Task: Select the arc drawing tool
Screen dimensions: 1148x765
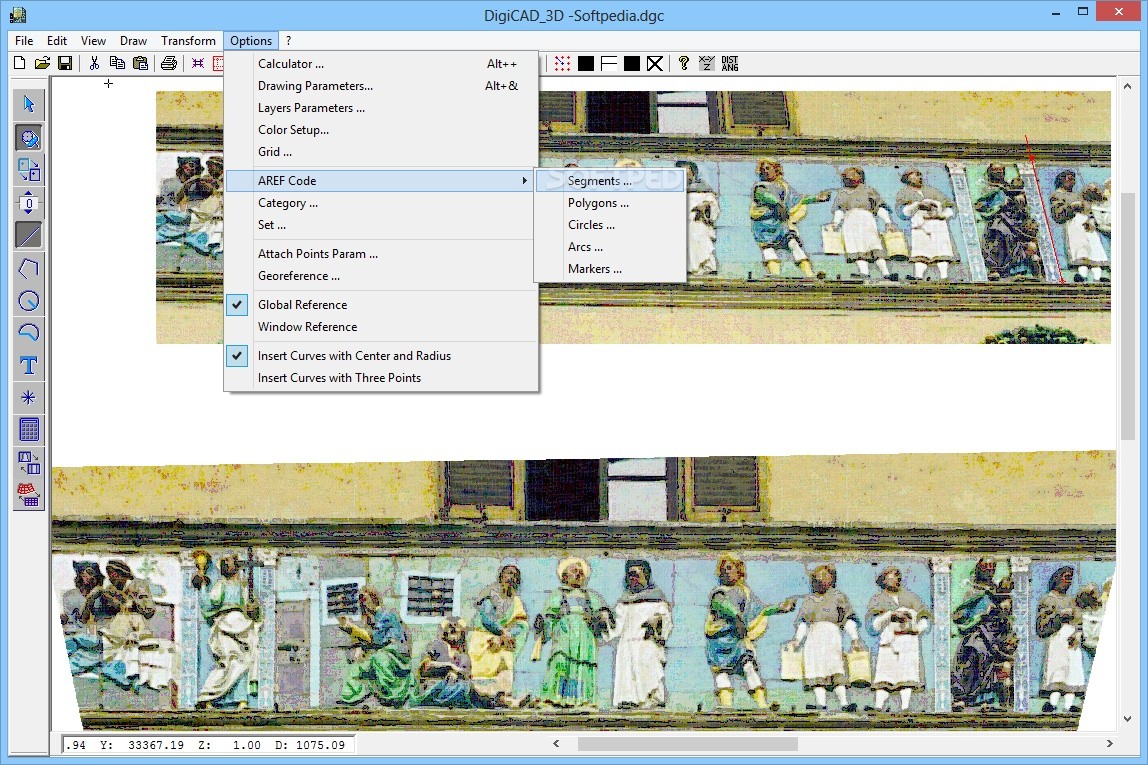Action: pos(29,332)
